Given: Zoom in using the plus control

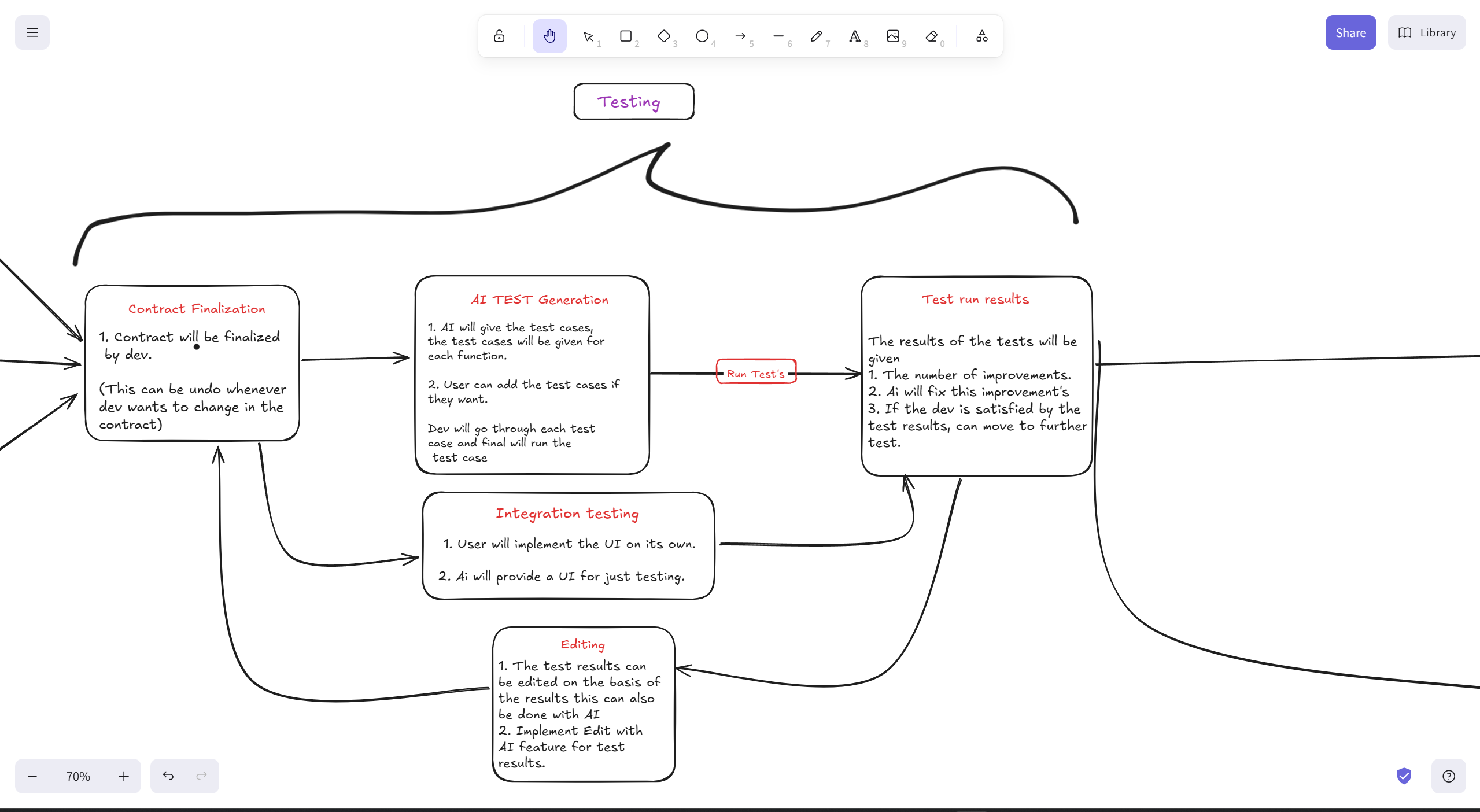Looking at the screenshot, I should [123, 776].
